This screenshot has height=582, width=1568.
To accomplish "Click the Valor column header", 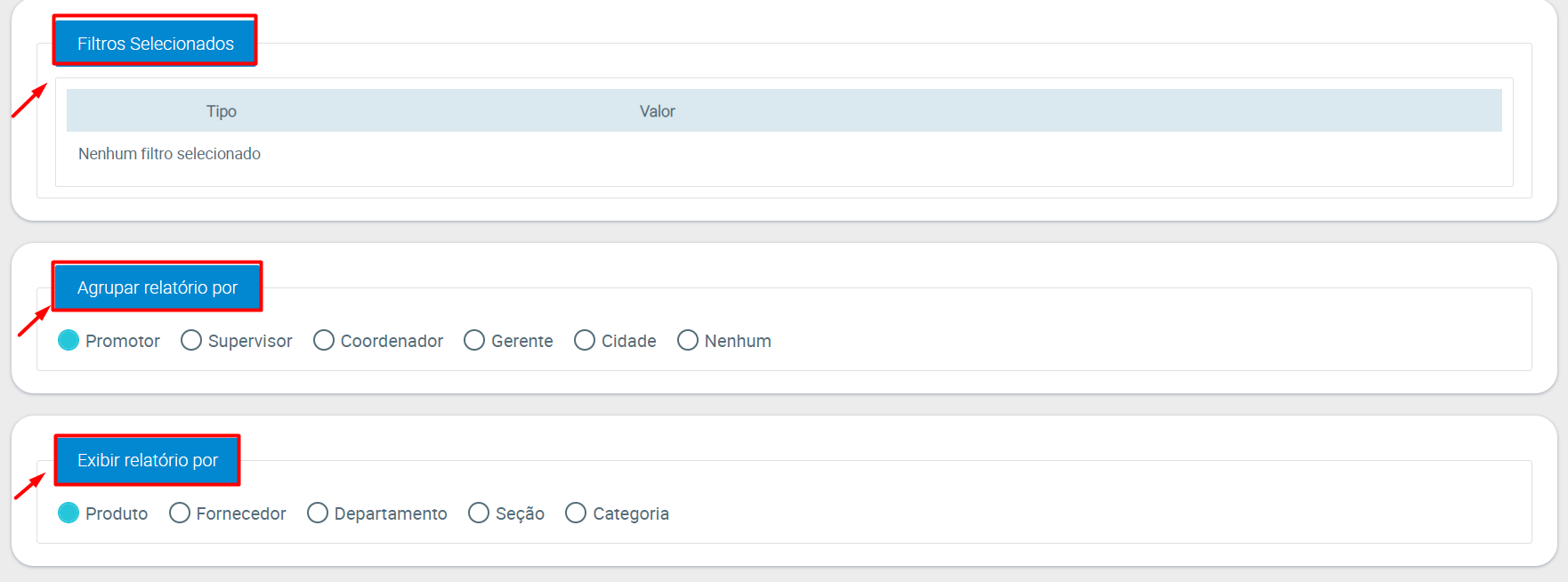I will tap(657, 111).
